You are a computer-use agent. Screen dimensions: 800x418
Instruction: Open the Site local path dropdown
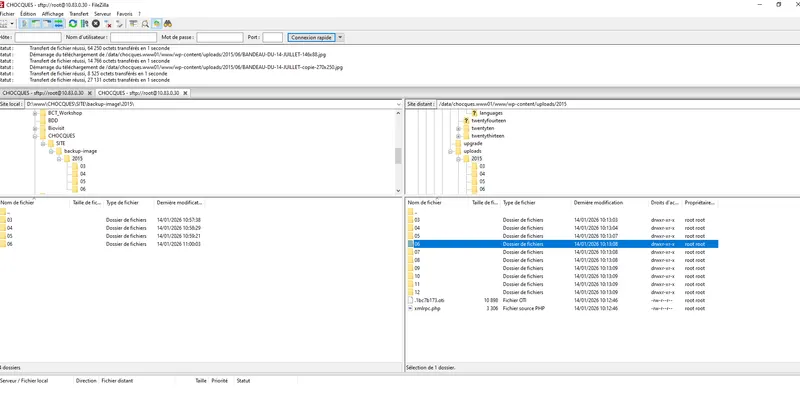coord(398,104)
